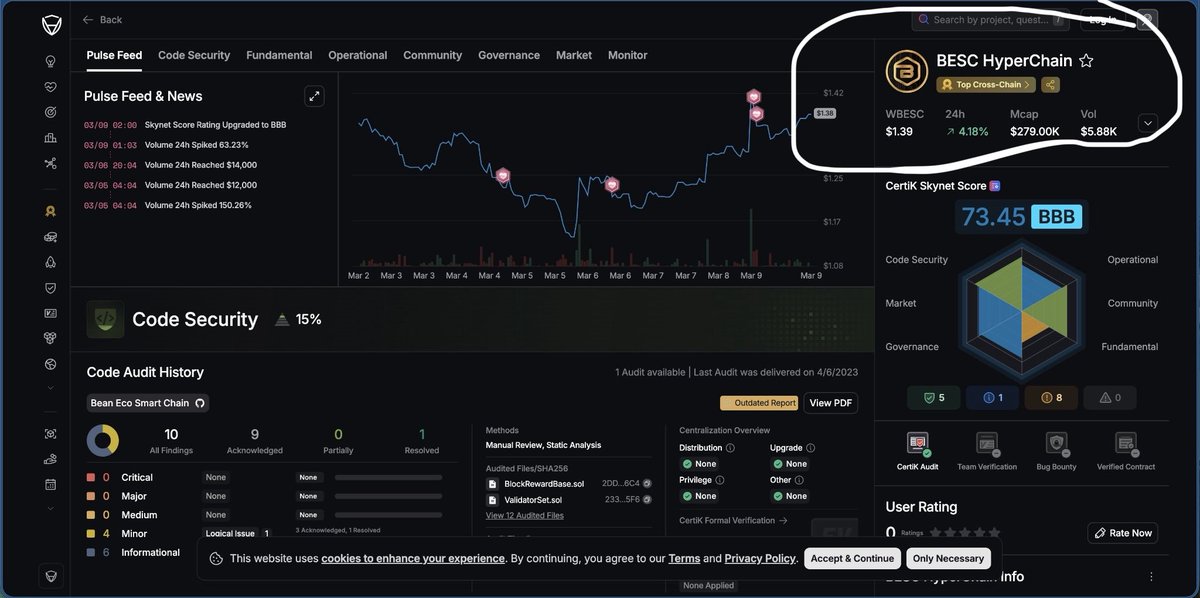
Task: Open the globe icon in the sidebar
Action: coord(50,364)
